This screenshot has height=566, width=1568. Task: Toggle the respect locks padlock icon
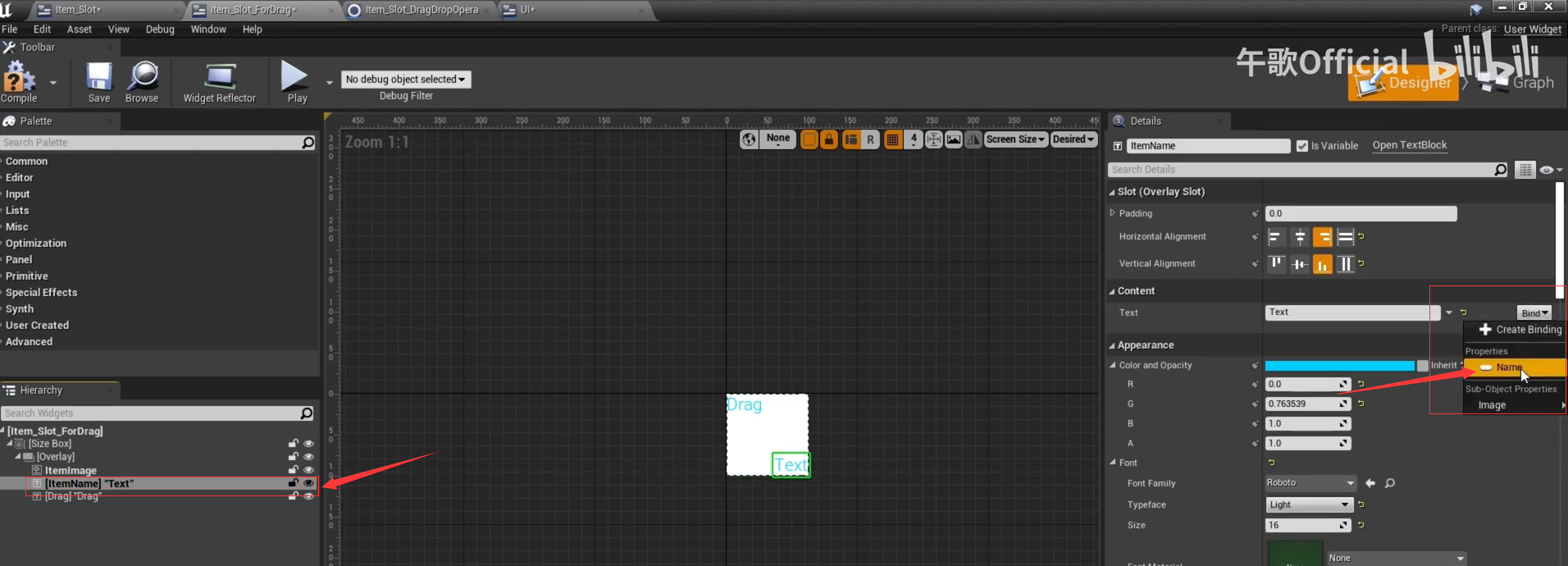[x=829, y=139]
